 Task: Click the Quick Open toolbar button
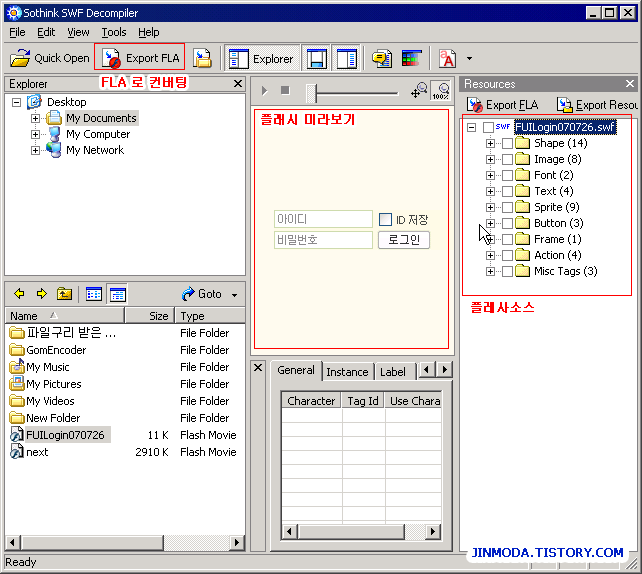49,58
